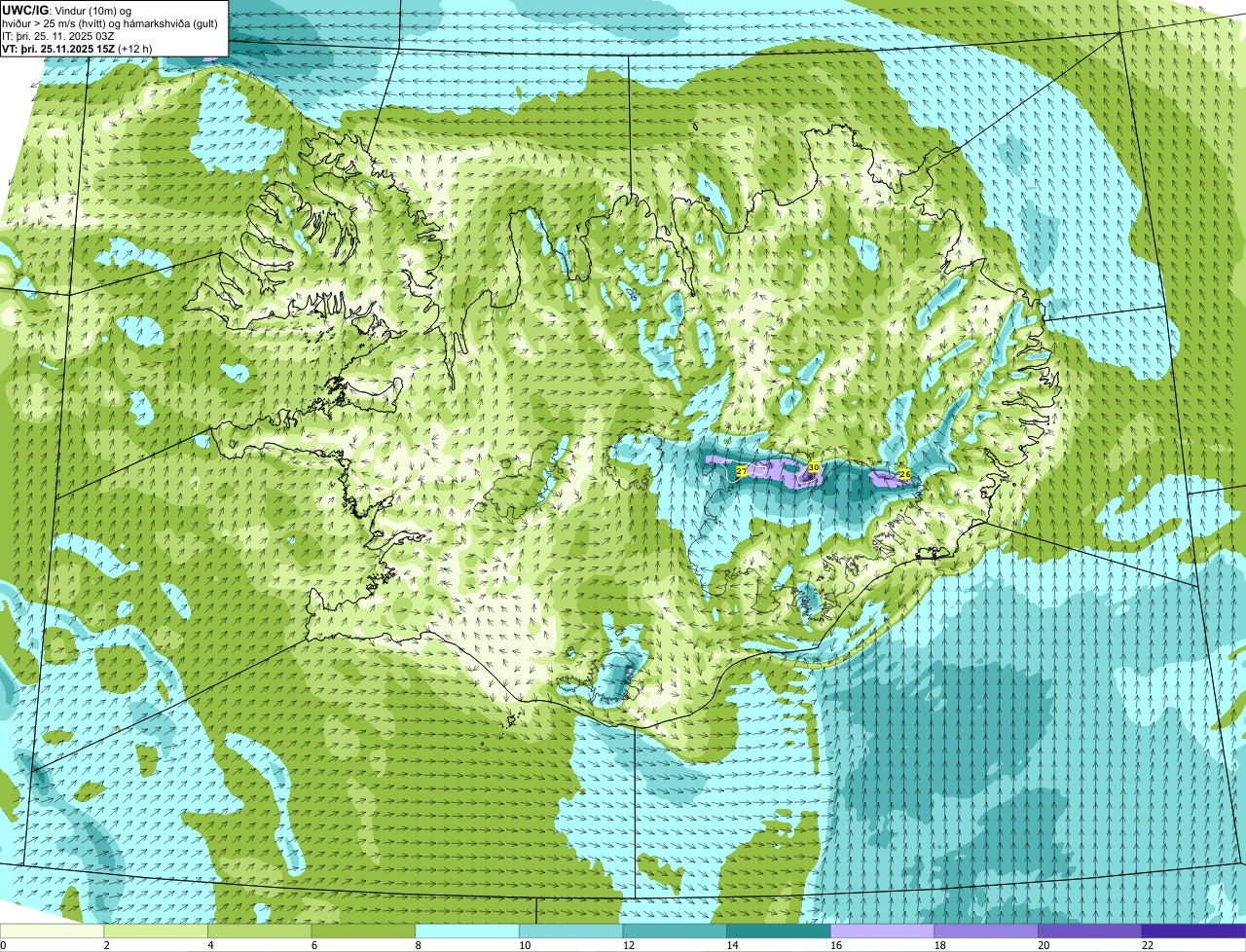The height and width of the screenshot is (952, 1246).
Task: Click the initial time "IT: þri. 25. 11. 2025 03Z"
Action: (x=58, y=36)
